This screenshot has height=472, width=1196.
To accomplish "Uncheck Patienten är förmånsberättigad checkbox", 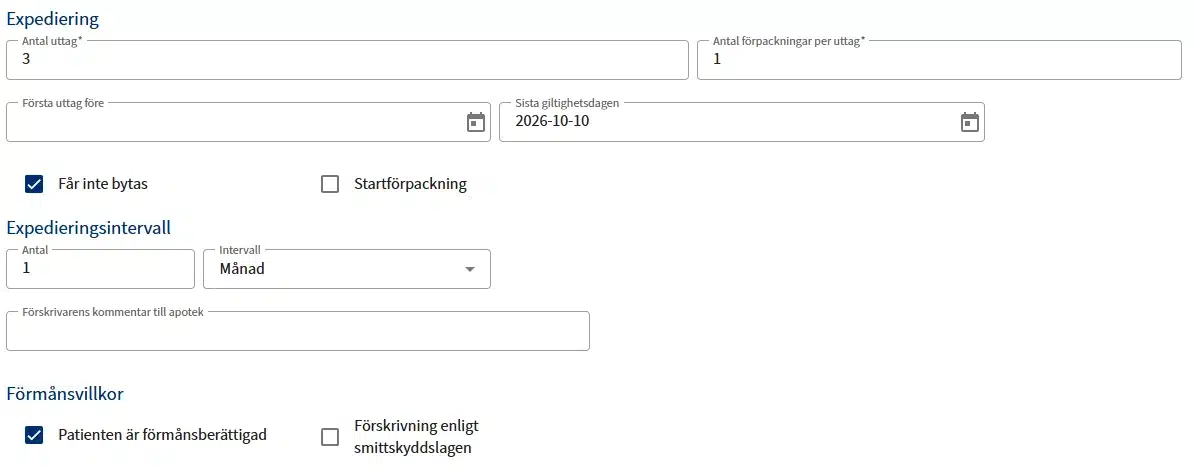I will (x=34, y=435).
